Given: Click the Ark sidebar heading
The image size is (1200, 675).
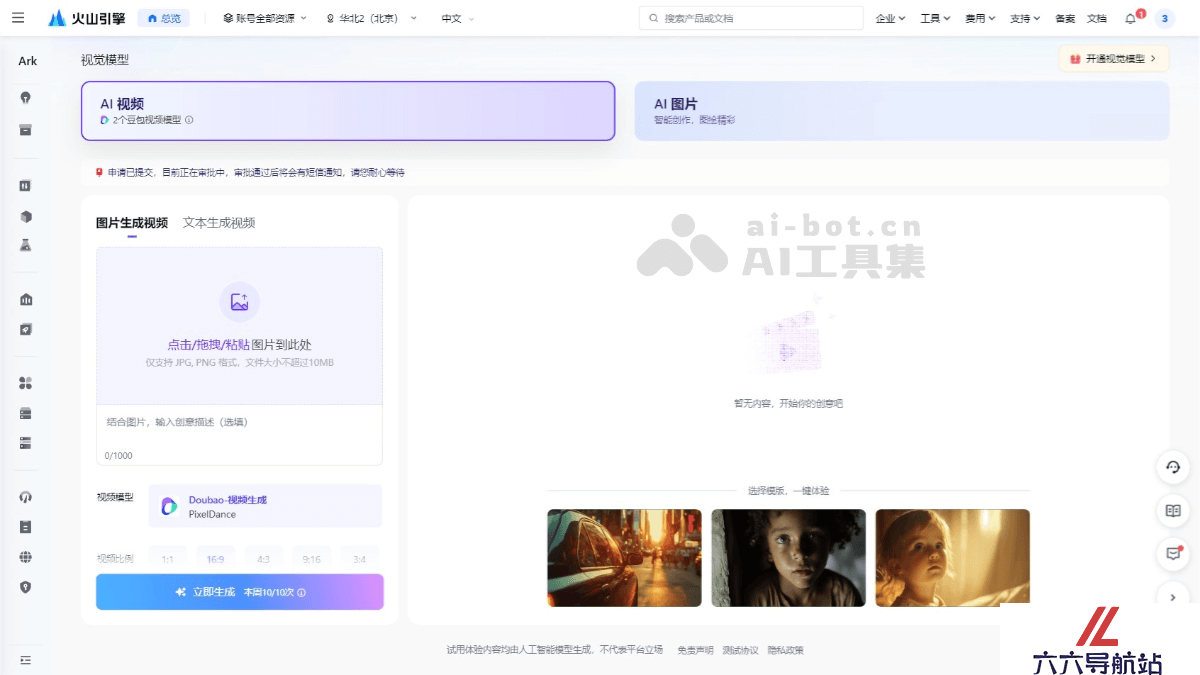Looking at the screenshot, I should coord(27,61).
